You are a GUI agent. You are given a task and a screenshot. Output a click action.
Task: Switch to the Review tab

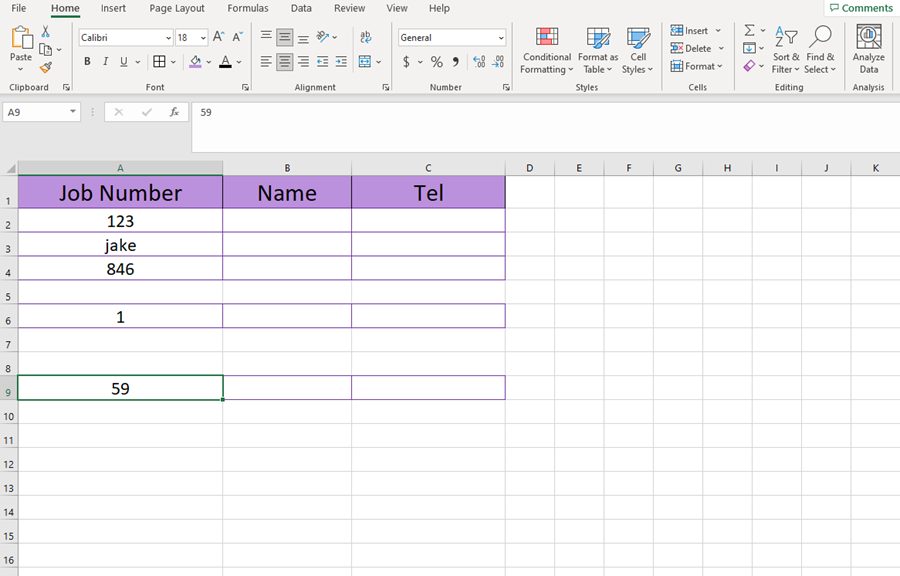point(349,8)
